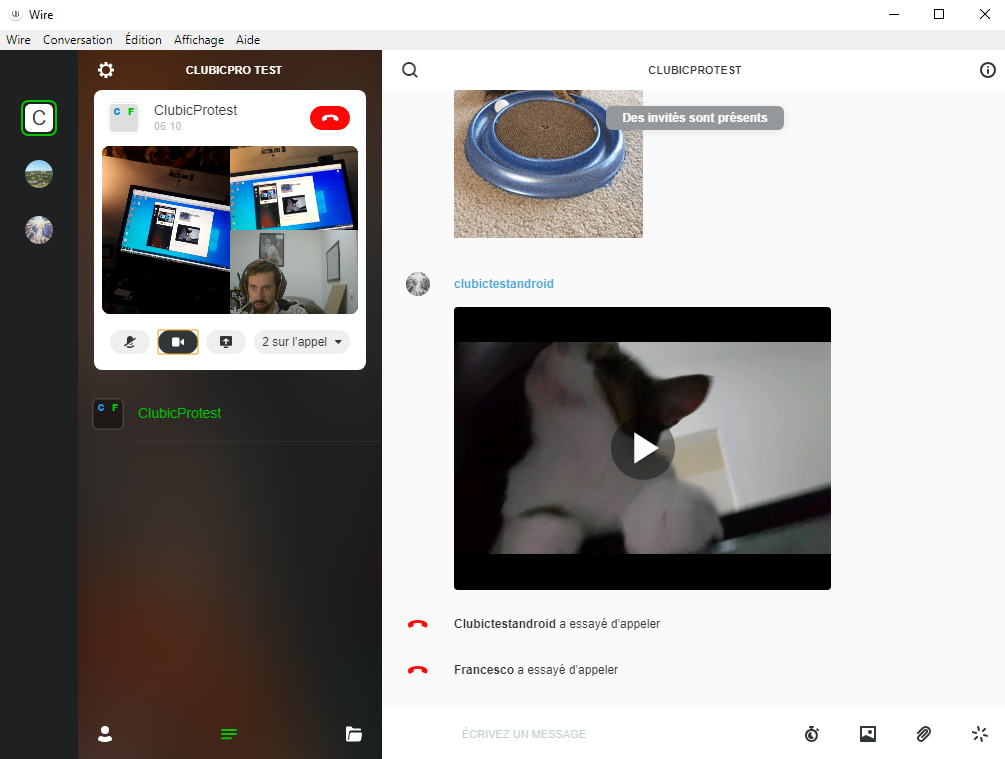Click the call video grid
Viewport: 1005px width, 759px height.
[x=230, y=230]
